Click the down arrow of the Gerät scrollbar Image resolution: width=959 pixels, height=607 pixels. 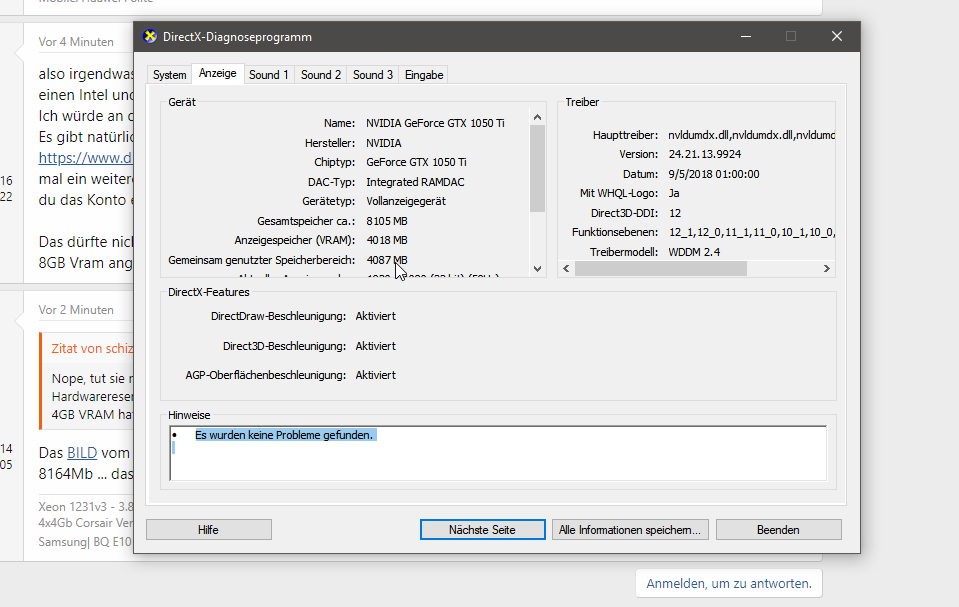point(537,268)
